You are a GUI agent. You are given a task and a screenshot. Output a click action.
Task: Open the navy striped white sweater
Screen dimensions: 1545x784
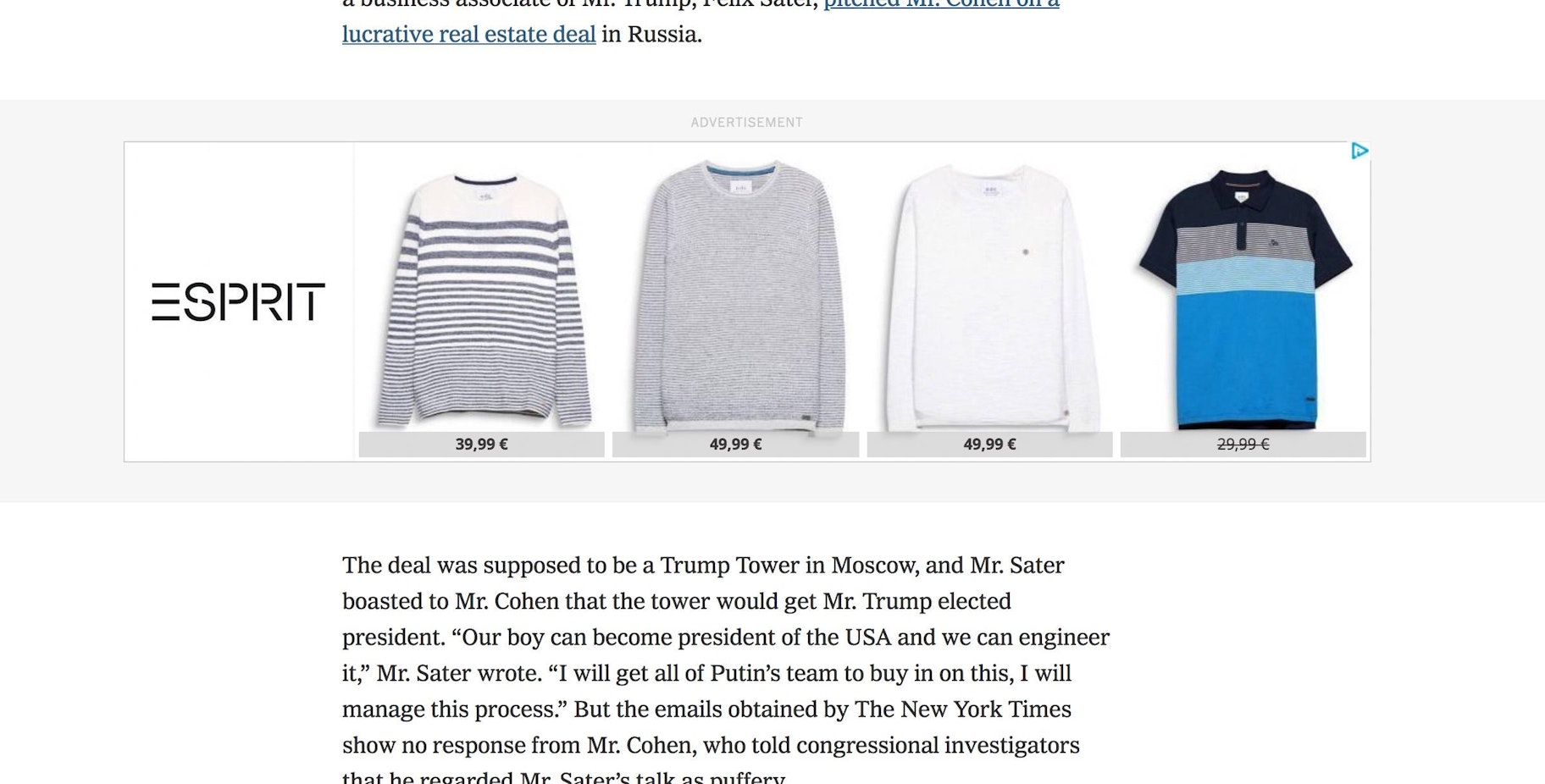pos(482,297)
